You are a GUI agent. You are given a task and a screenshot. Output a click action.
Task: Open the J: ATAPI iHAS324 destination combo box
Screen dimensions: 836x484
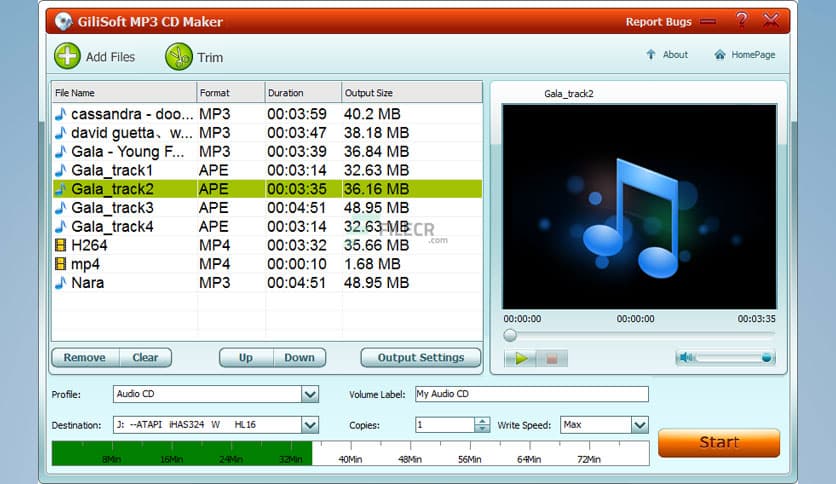pyautogui.click(x=216, y=425)
